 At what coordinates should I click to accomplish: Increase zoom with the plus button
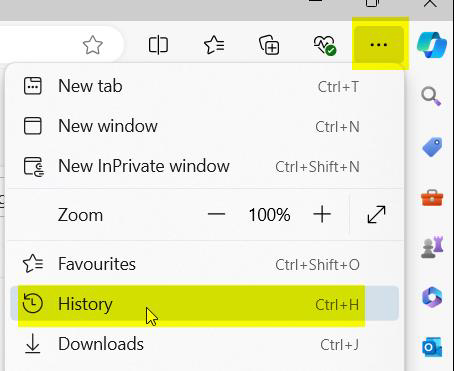(x=322, y=214)
